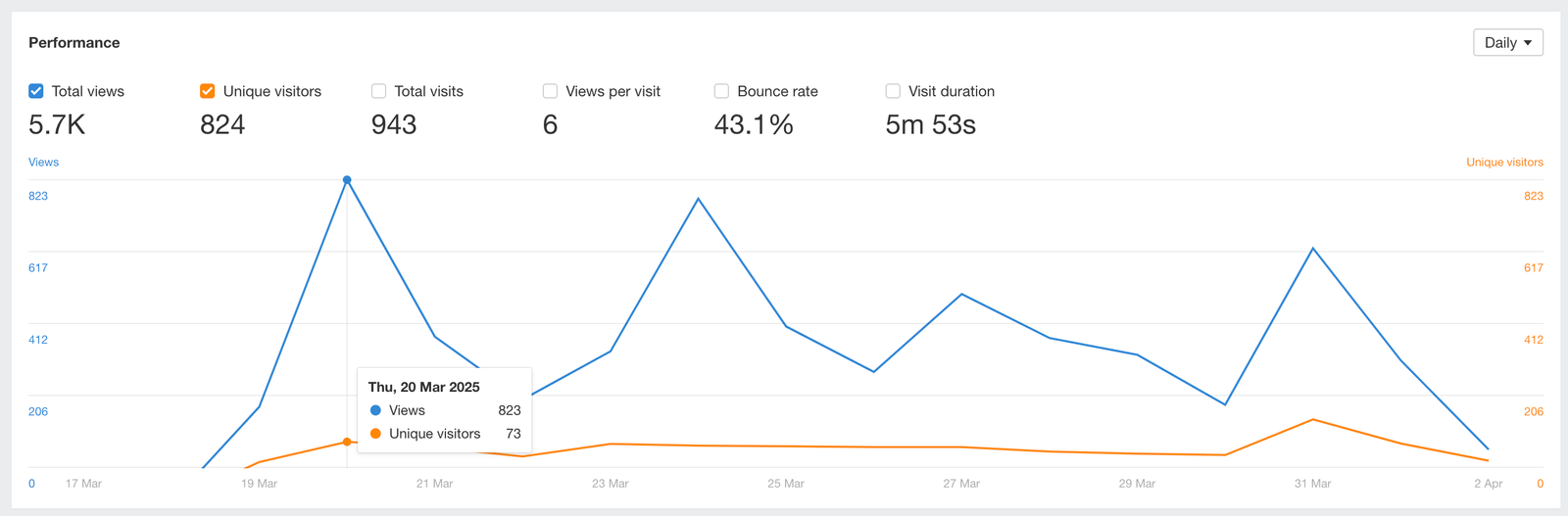Click the Views left axis label
This screenshot has height=516, width=1568.
(43, 163)
